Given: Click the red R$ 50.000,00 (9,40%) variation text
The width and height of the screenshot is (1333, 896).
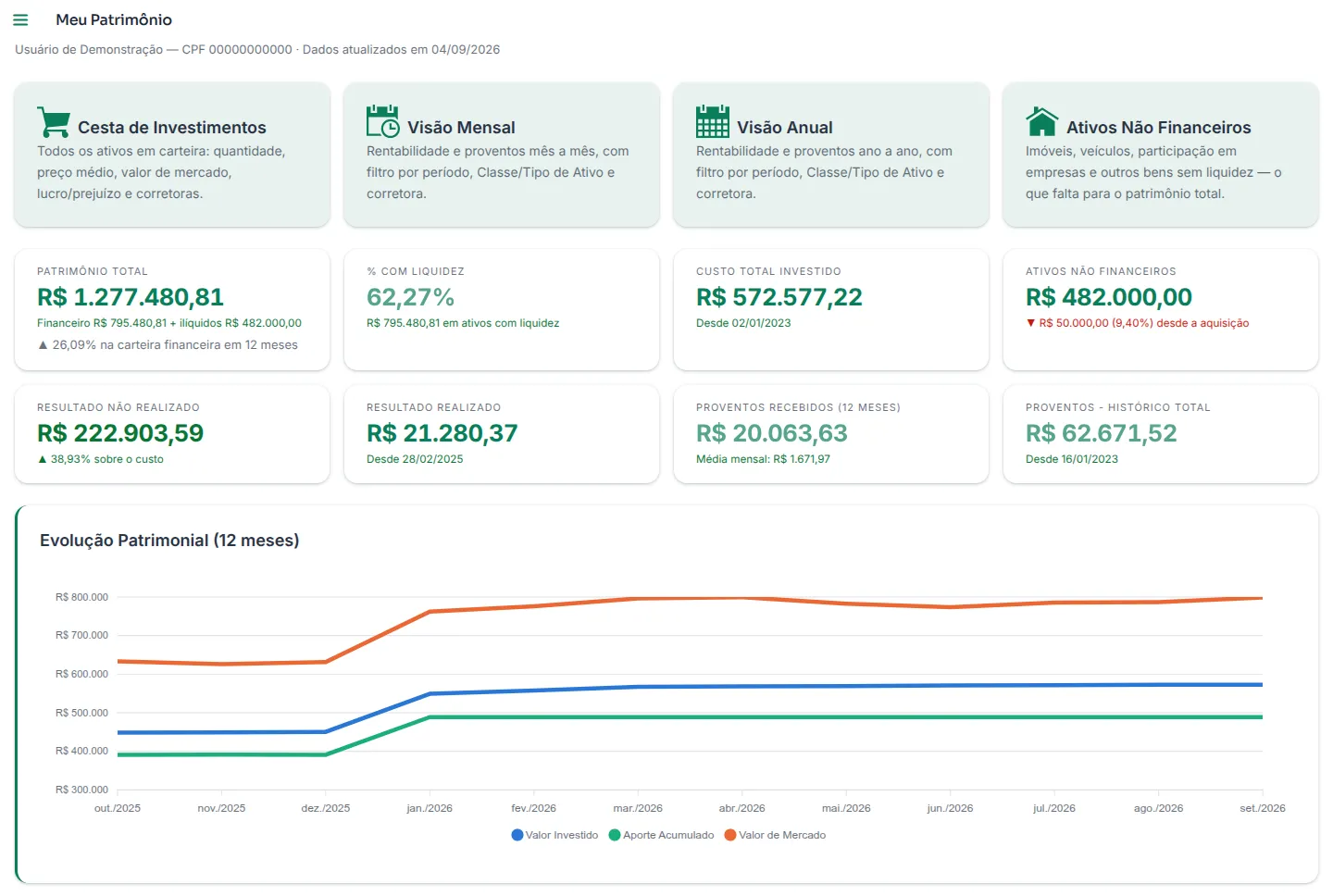Looking at the screenshot, I should pyautogui.click(x=1138, y=323).
